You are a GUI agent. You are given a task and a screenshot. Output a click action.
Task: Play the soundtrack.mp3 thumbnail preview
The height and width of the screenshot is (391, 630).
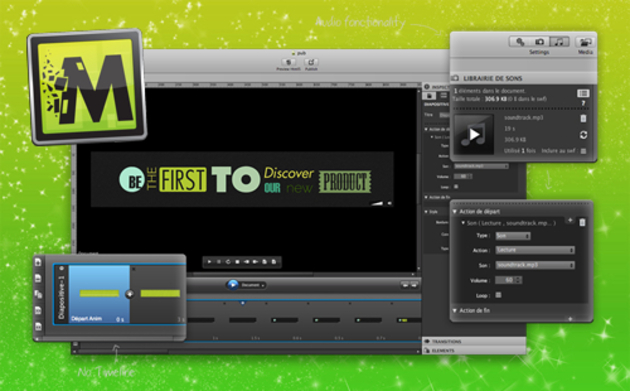pos(474,135)
